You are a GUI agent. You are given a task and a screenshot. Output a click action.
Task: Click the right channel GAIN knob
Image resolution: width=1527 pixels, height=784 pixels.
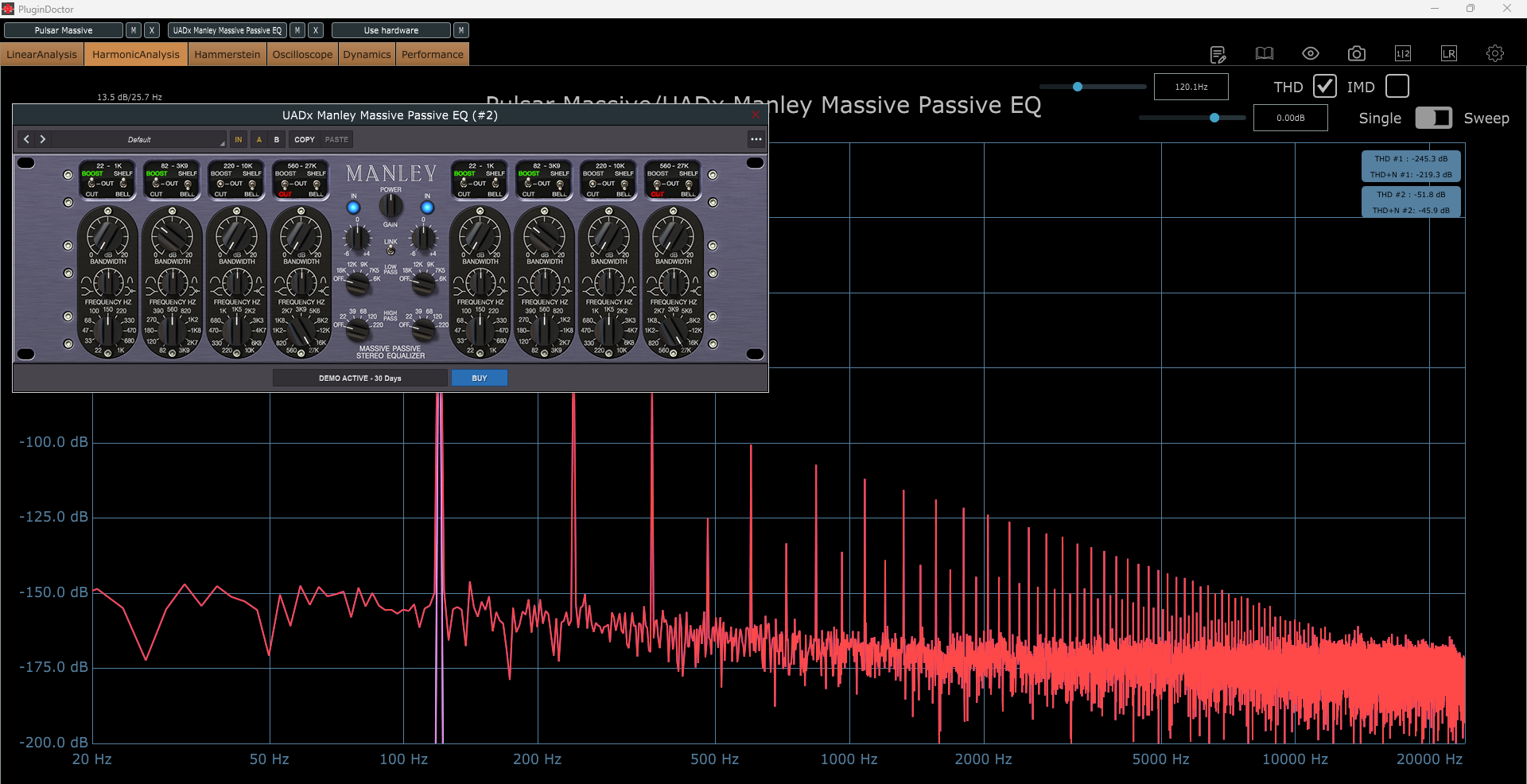(x=423, y=237)
